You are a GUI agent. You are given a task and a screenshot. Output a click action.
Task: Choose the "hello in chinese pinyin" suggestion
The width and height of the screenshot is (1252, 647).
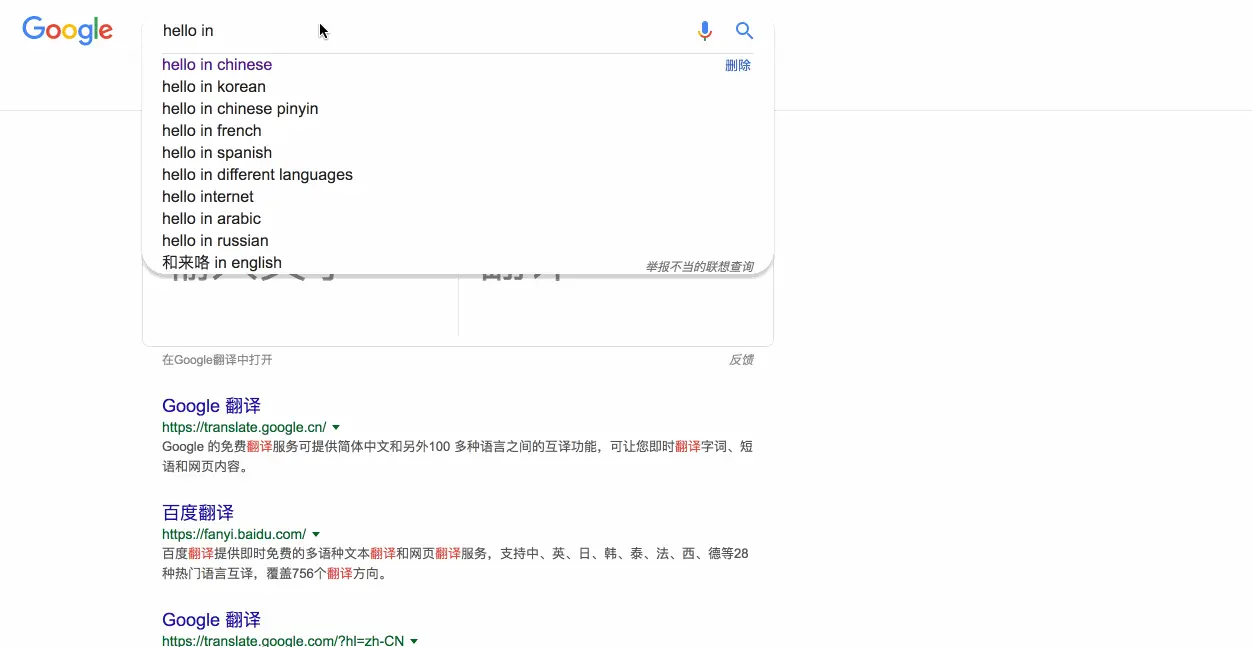click(240, 109)
